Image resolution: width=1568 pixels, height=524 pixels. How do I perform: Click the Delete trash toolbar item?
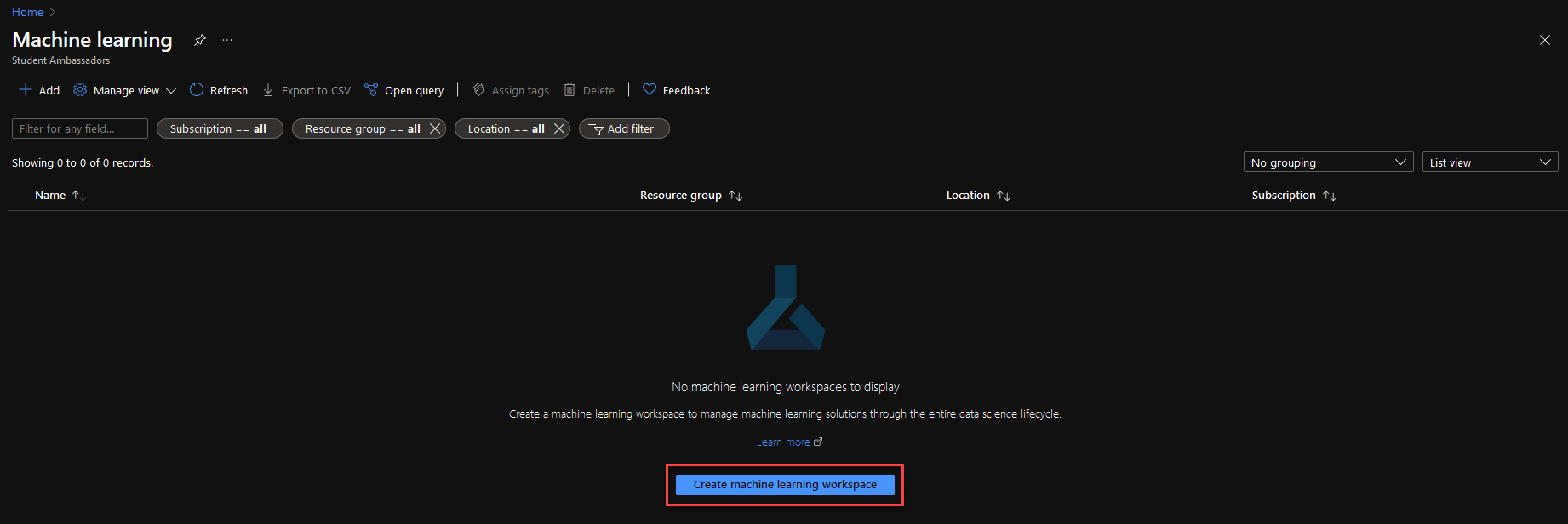[x=589, y=90]
